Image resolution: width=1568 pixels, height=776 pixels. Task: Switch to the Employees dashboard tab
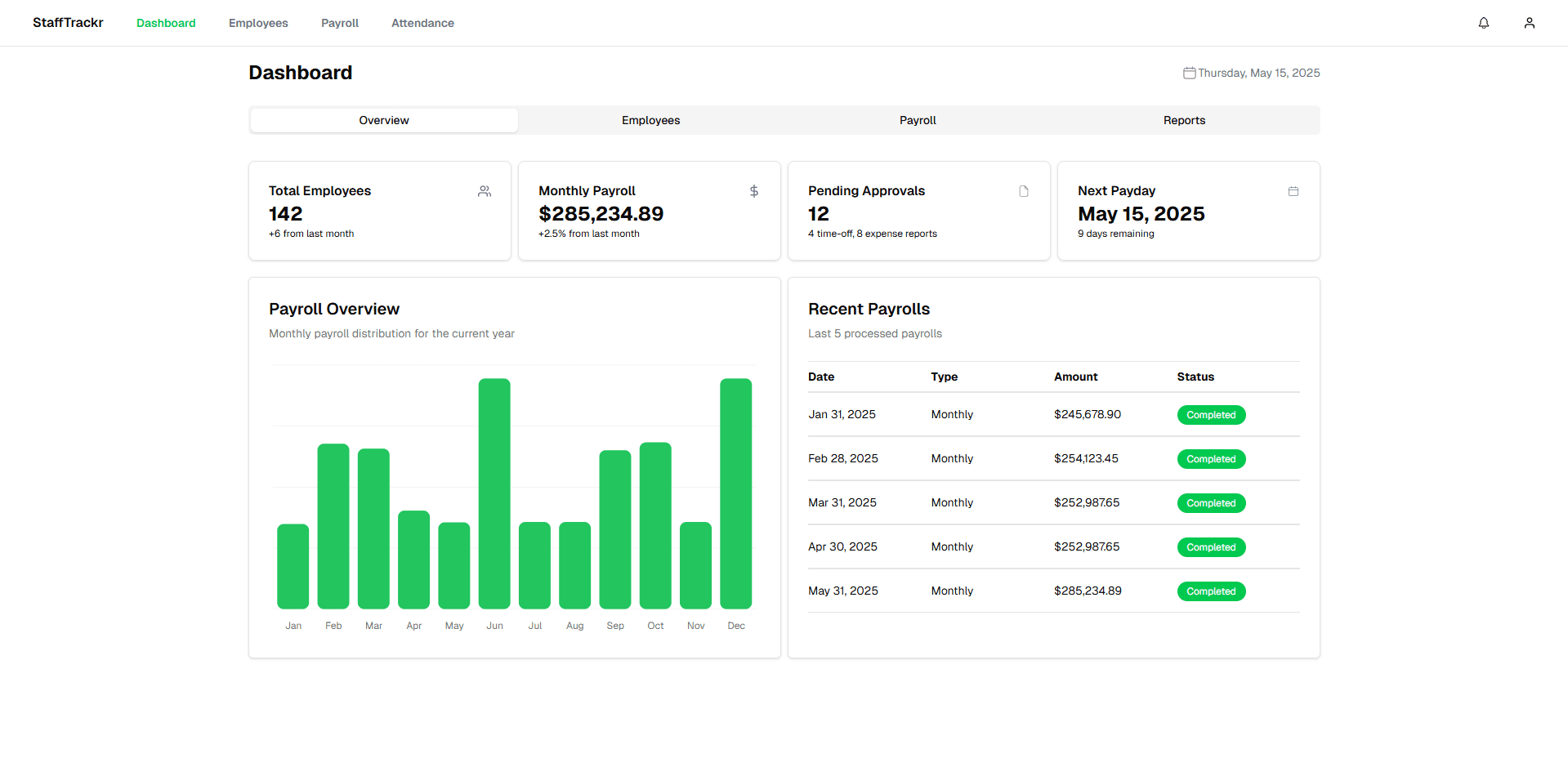click(x=650, y=120)
